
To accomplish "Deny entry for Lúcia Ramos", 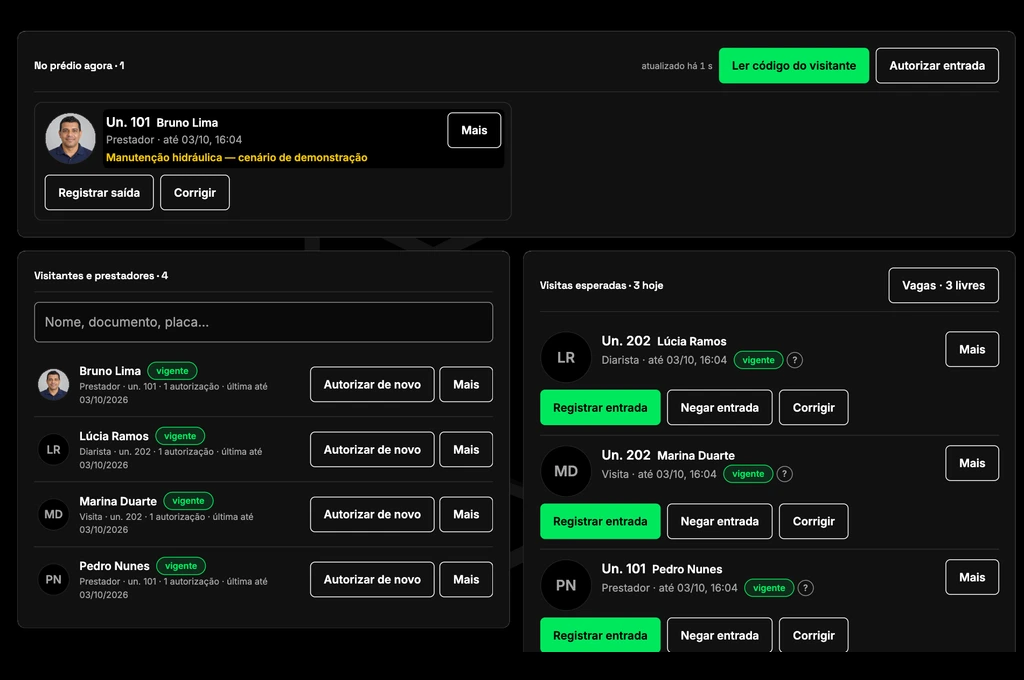I will [719, 408].
